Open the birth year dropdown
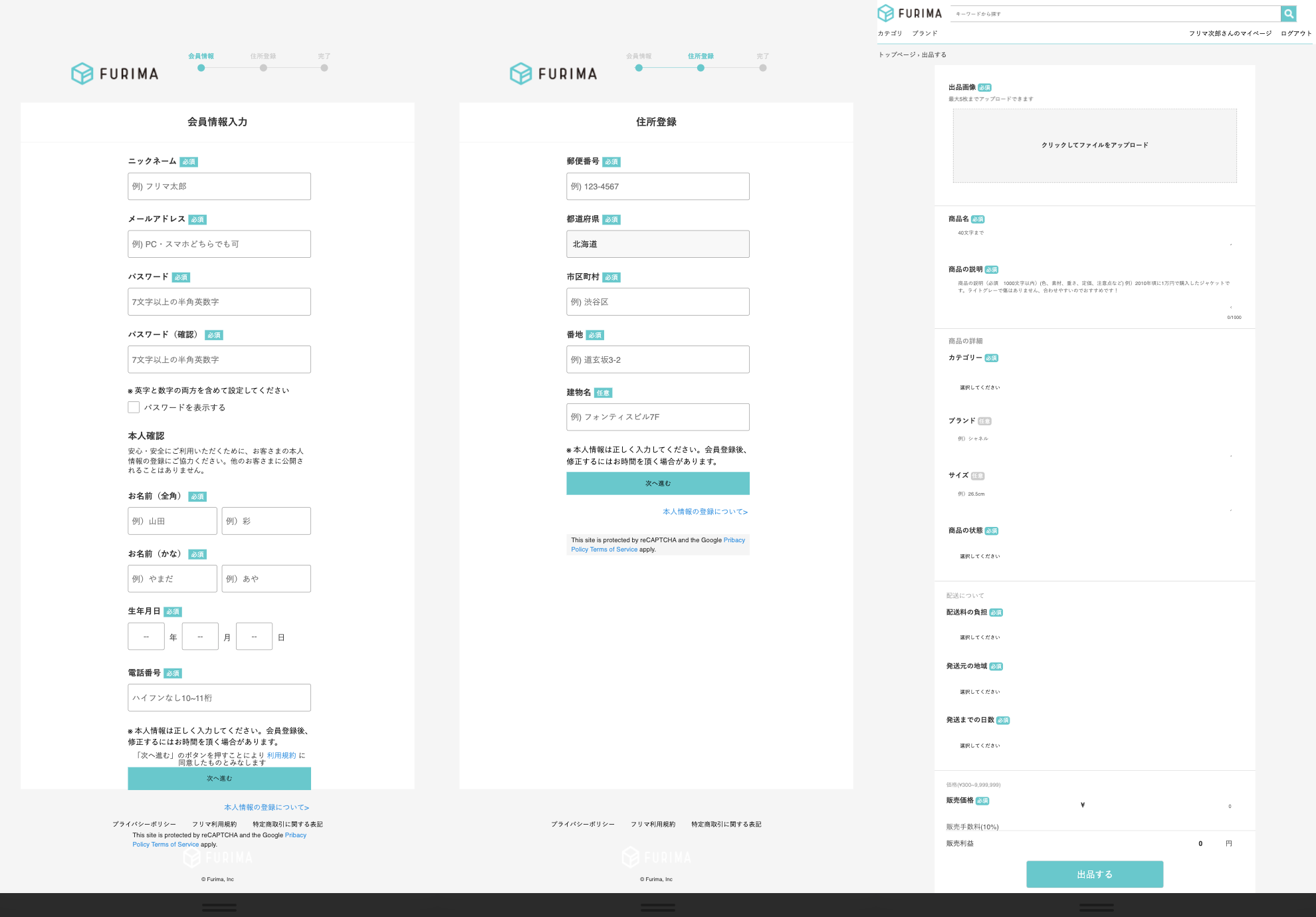The image size is (1316, 917). coord(146,637)
